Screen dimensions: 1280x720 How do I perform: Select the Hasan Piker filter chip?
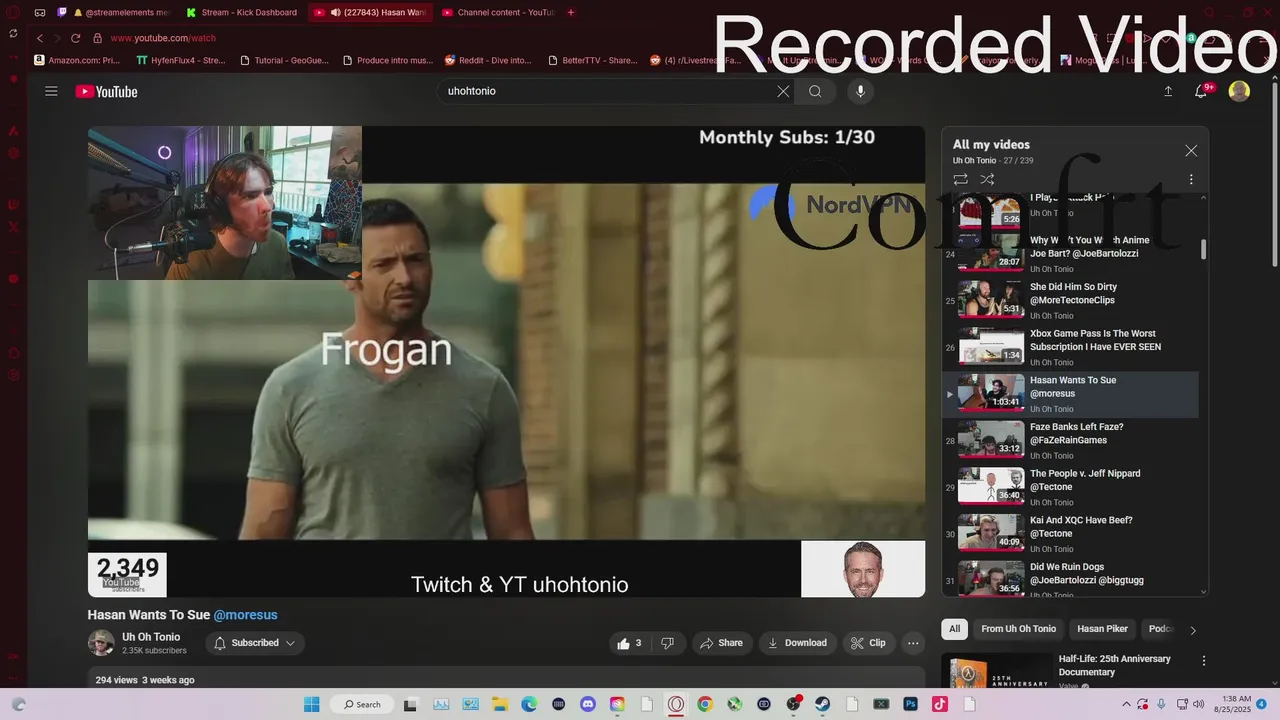[1102, 629]
